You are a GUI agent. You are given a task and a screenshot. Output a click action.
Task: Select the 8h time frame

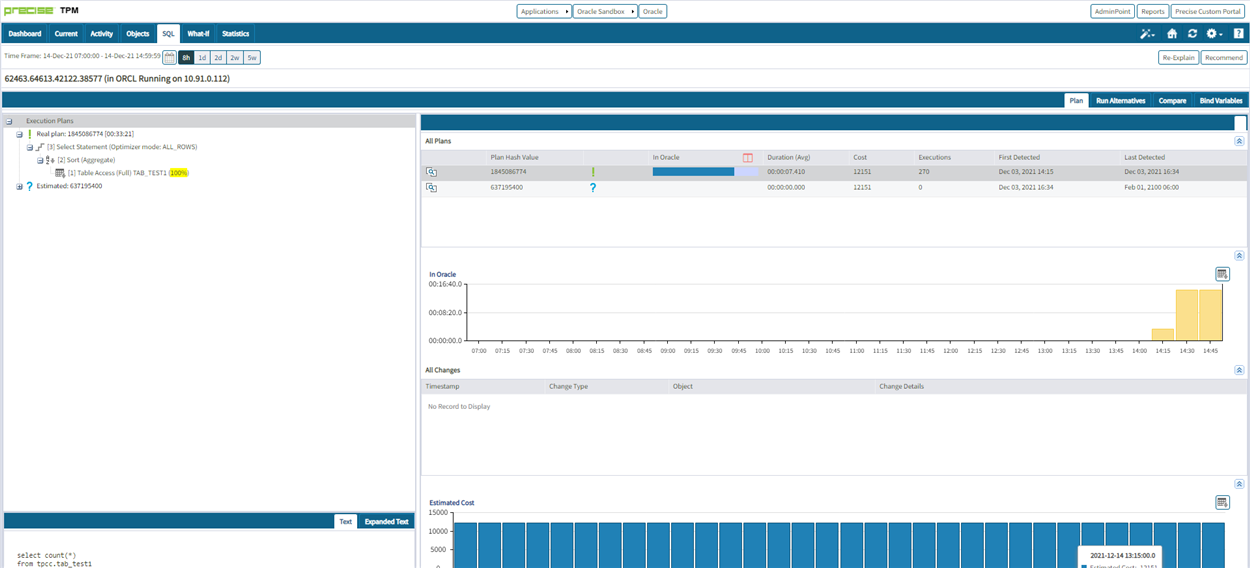point(186,58)
